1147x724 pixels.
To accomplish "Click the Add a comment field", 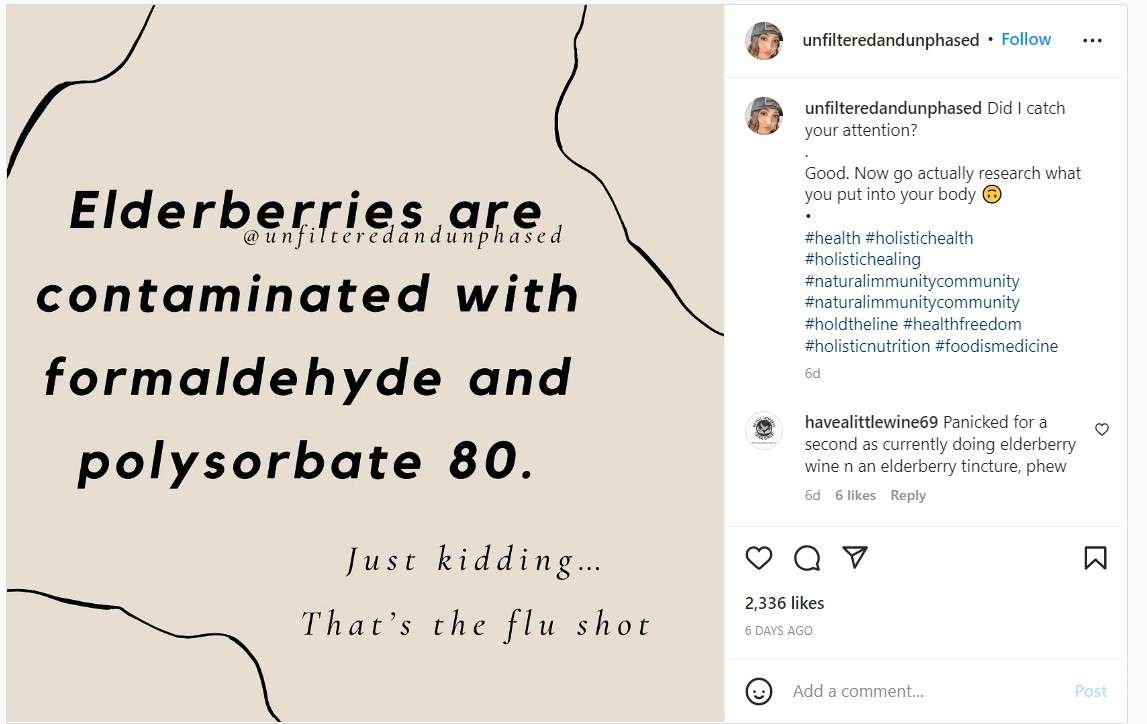I will click(x=923, y=691).
